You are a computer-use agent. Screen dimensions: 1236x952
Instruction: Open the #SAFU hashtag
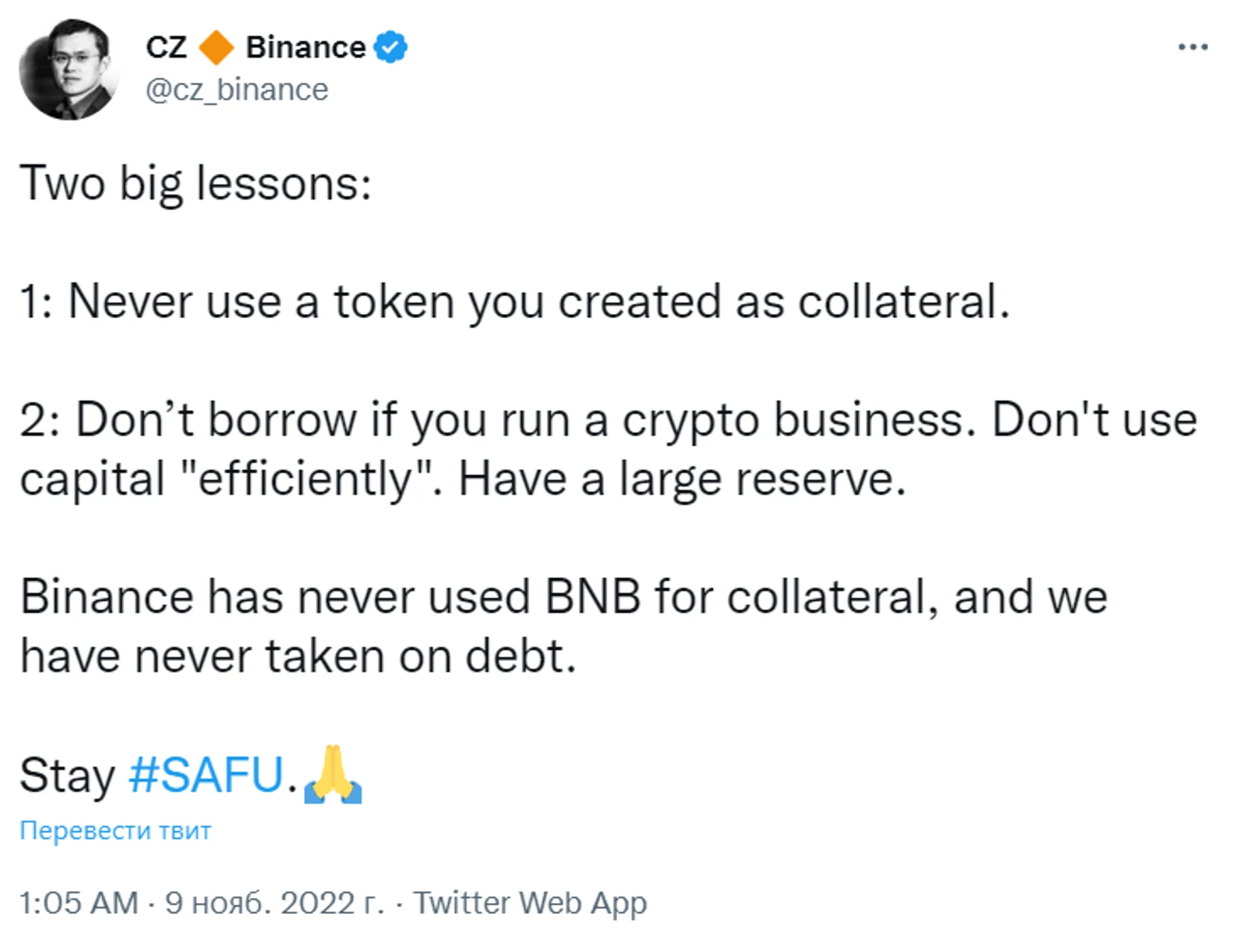pyautogui.click(x=206, y=774)
